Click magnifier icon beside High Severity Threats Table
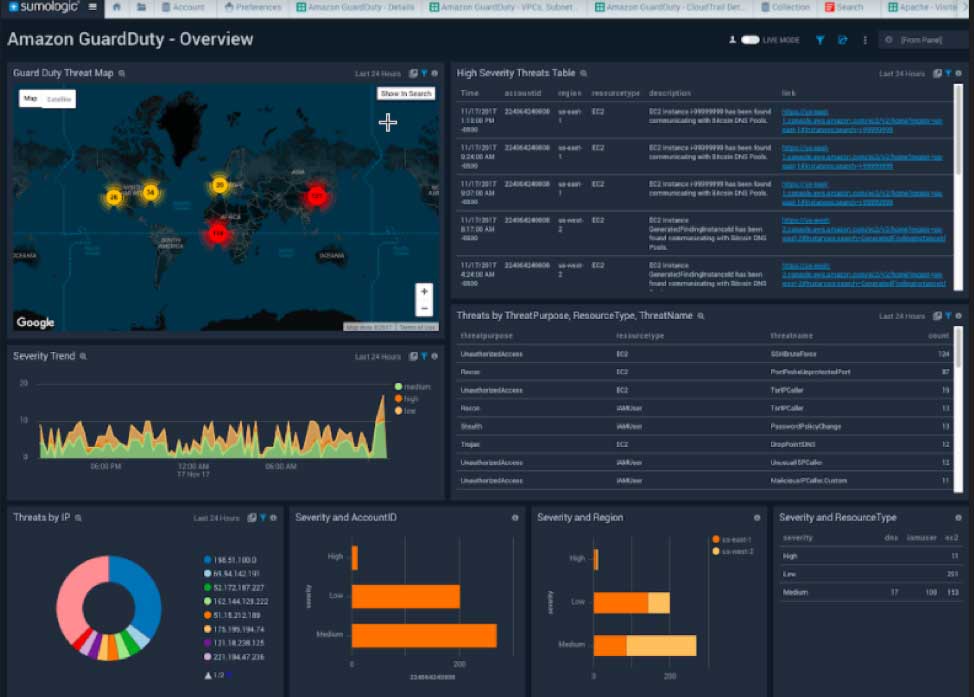 [583, 73]
